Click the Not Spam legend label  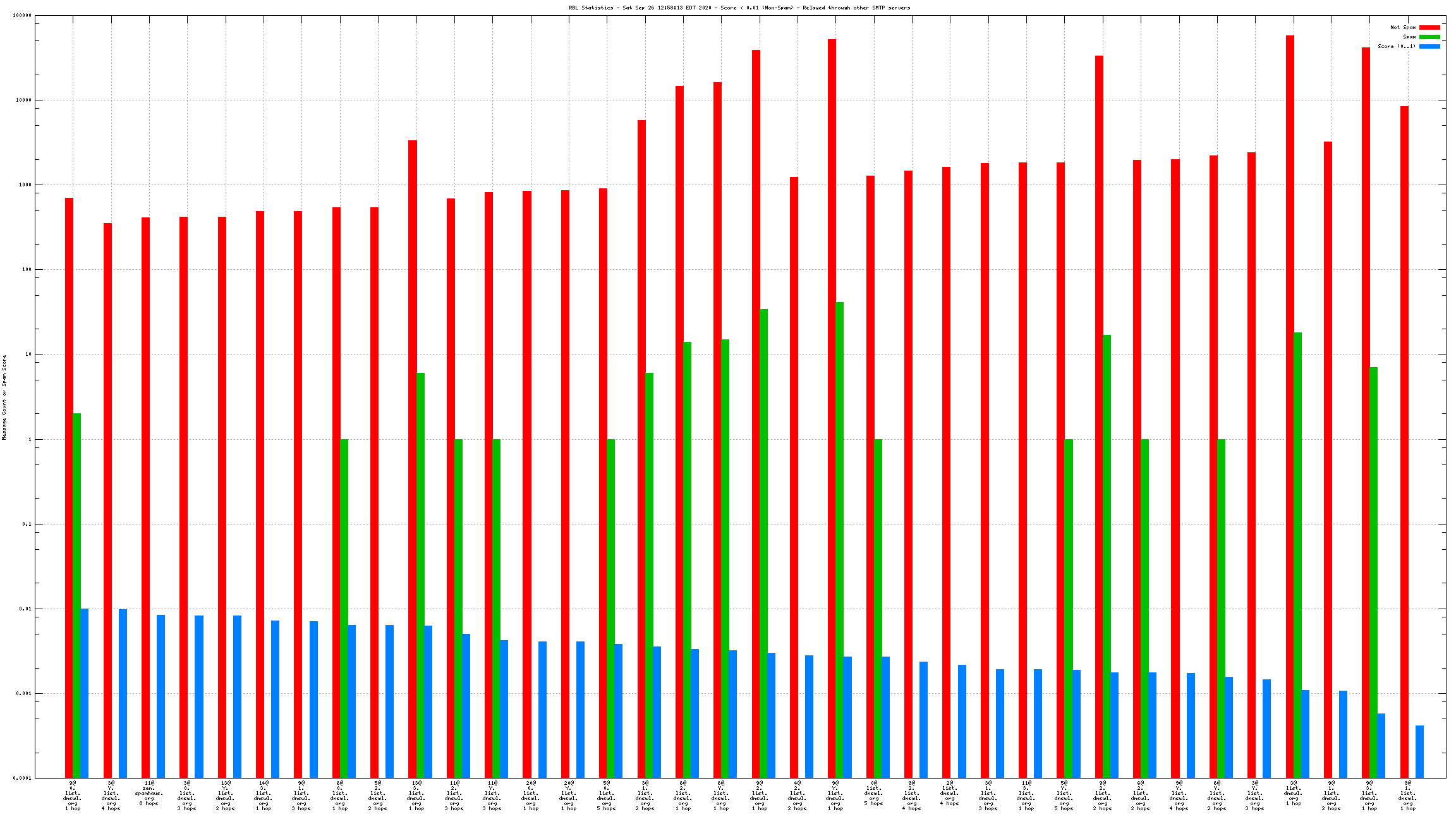1403,28
